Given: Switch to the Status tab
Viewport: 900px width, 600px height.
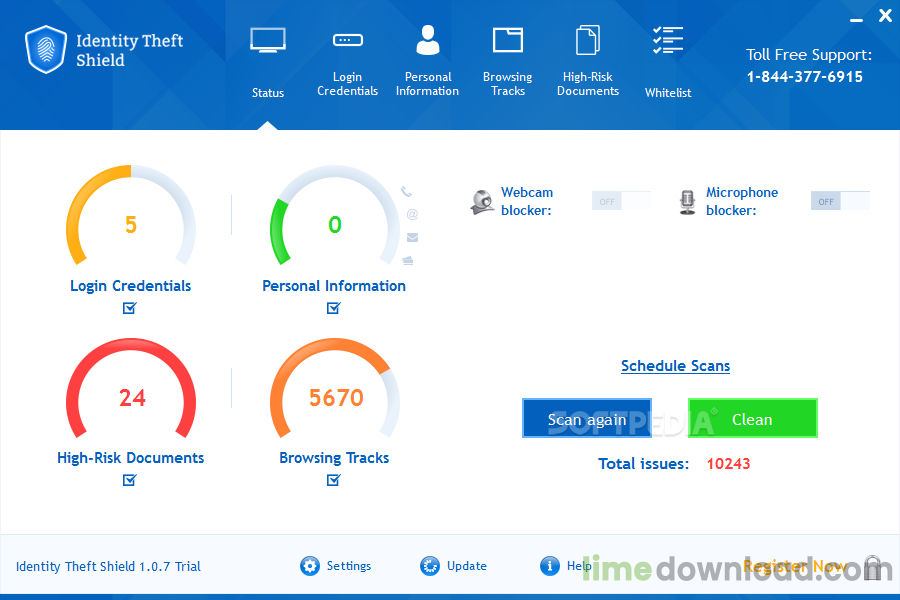Looking at the screenshot, I should tap(267, 62).
